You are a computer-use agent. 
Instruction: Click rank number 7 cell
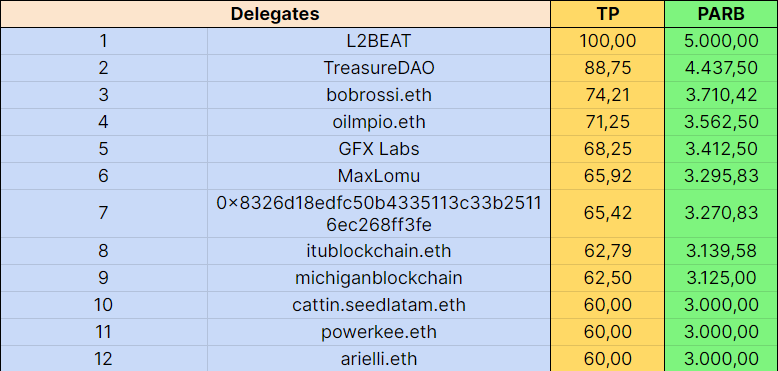[103, 213]
